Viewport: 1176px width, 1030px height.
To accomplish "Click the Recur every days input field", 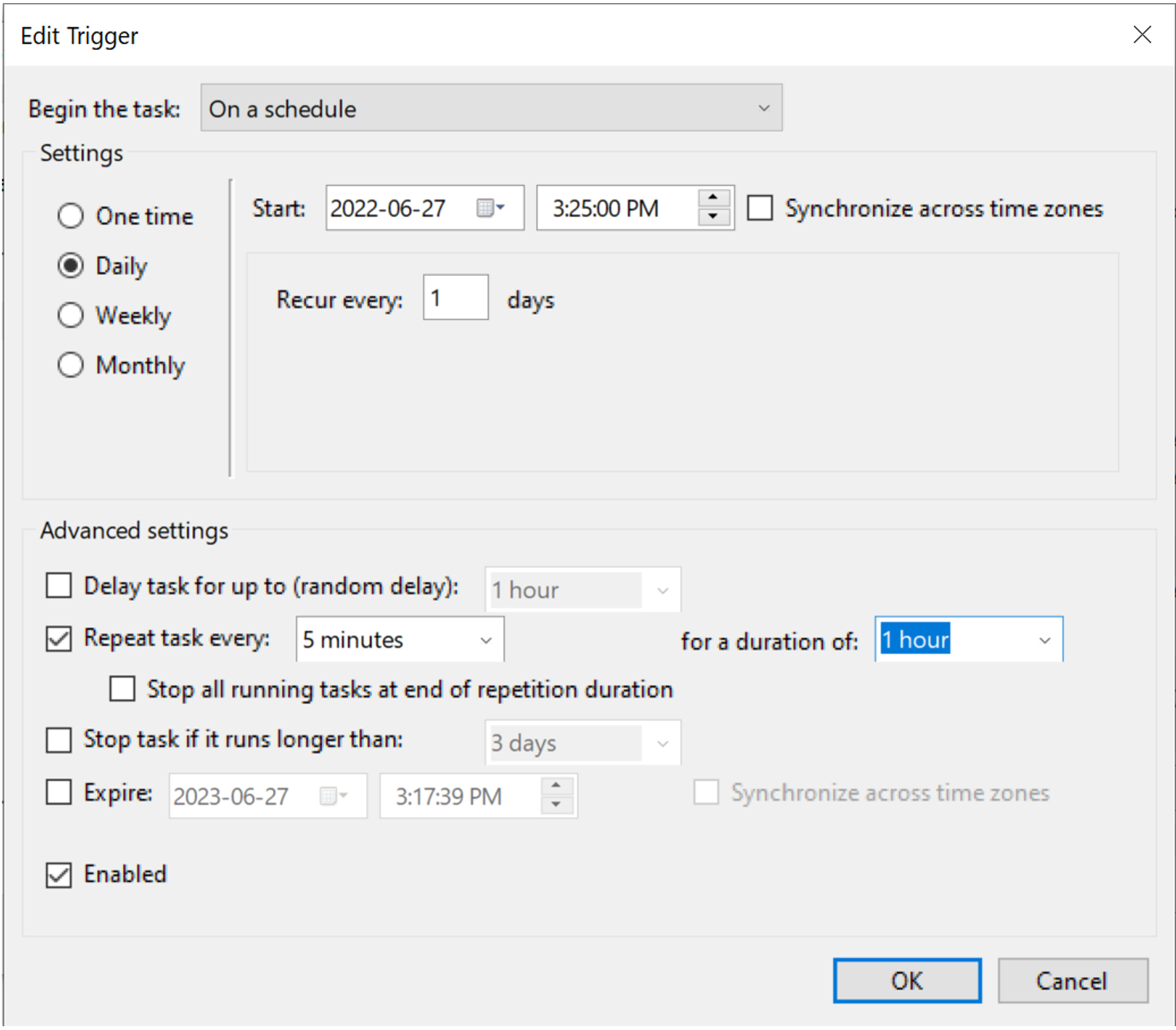I will [x=454, y=298].
